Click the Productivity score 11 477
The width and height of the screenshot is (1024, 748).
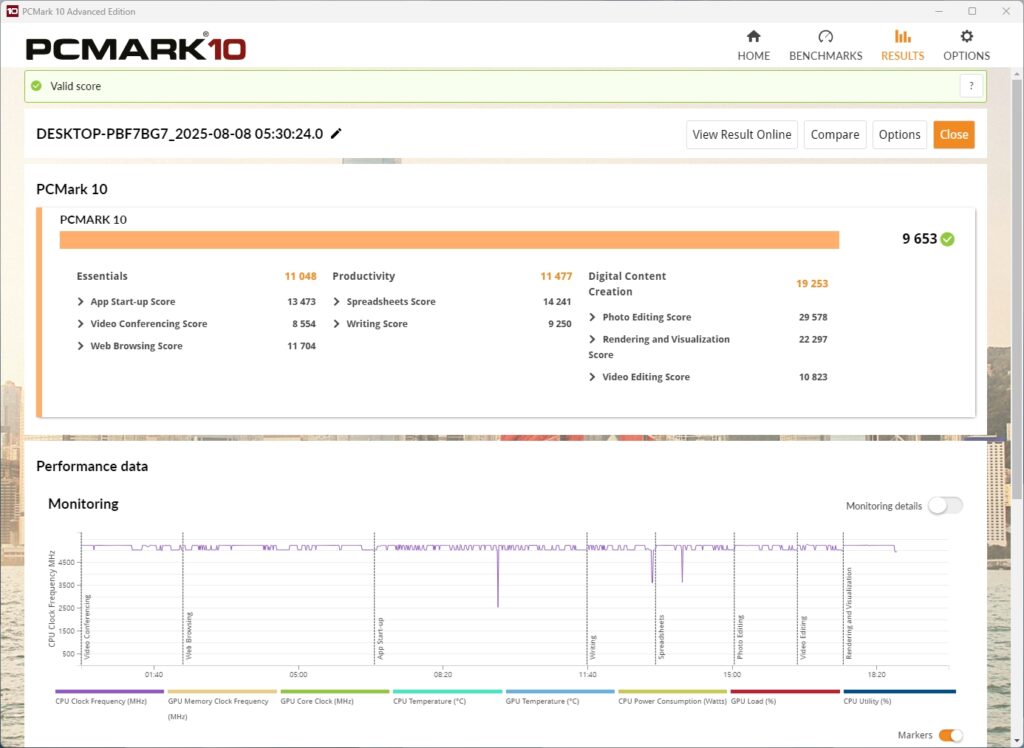coord(556,276)
